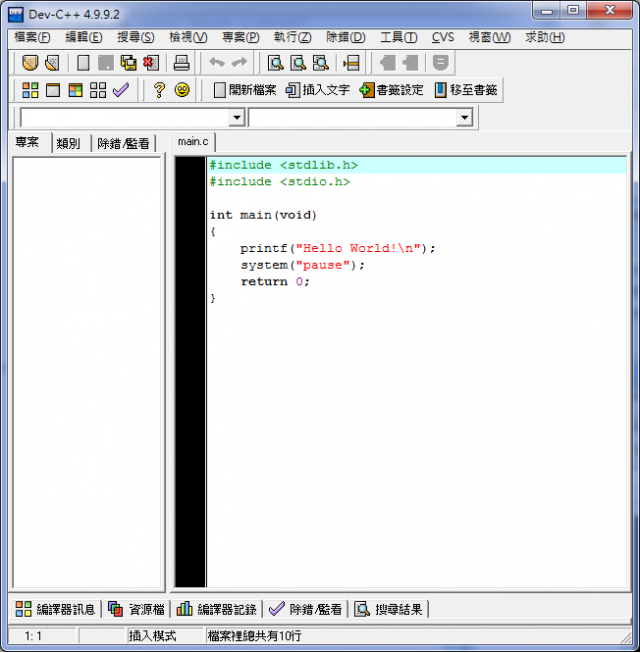Click the Rebuild All icon
The image size is (640, 653).
(98, 90)
